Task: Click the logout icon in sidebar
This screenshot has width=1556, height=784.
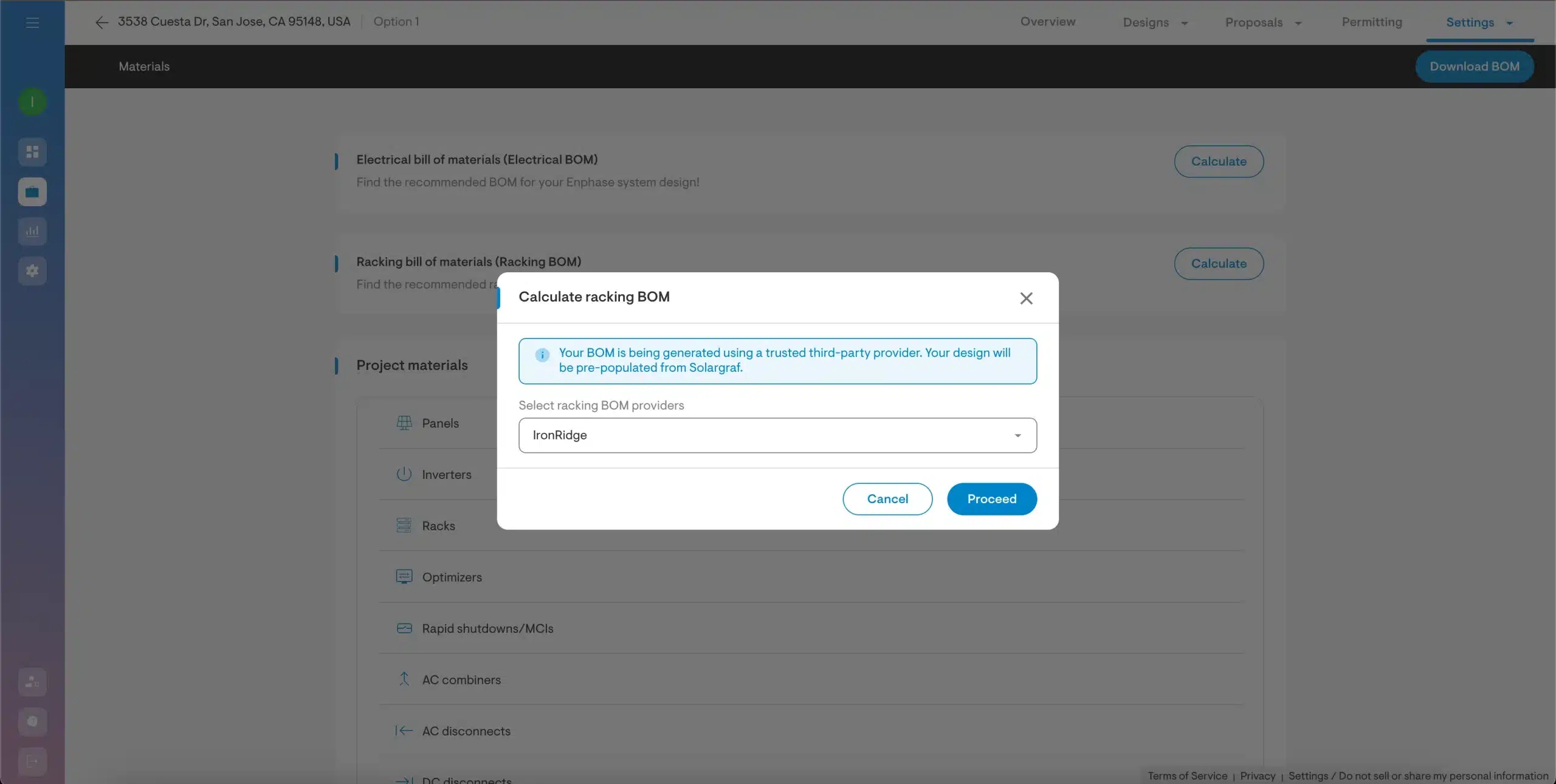Action: [32, 762]
